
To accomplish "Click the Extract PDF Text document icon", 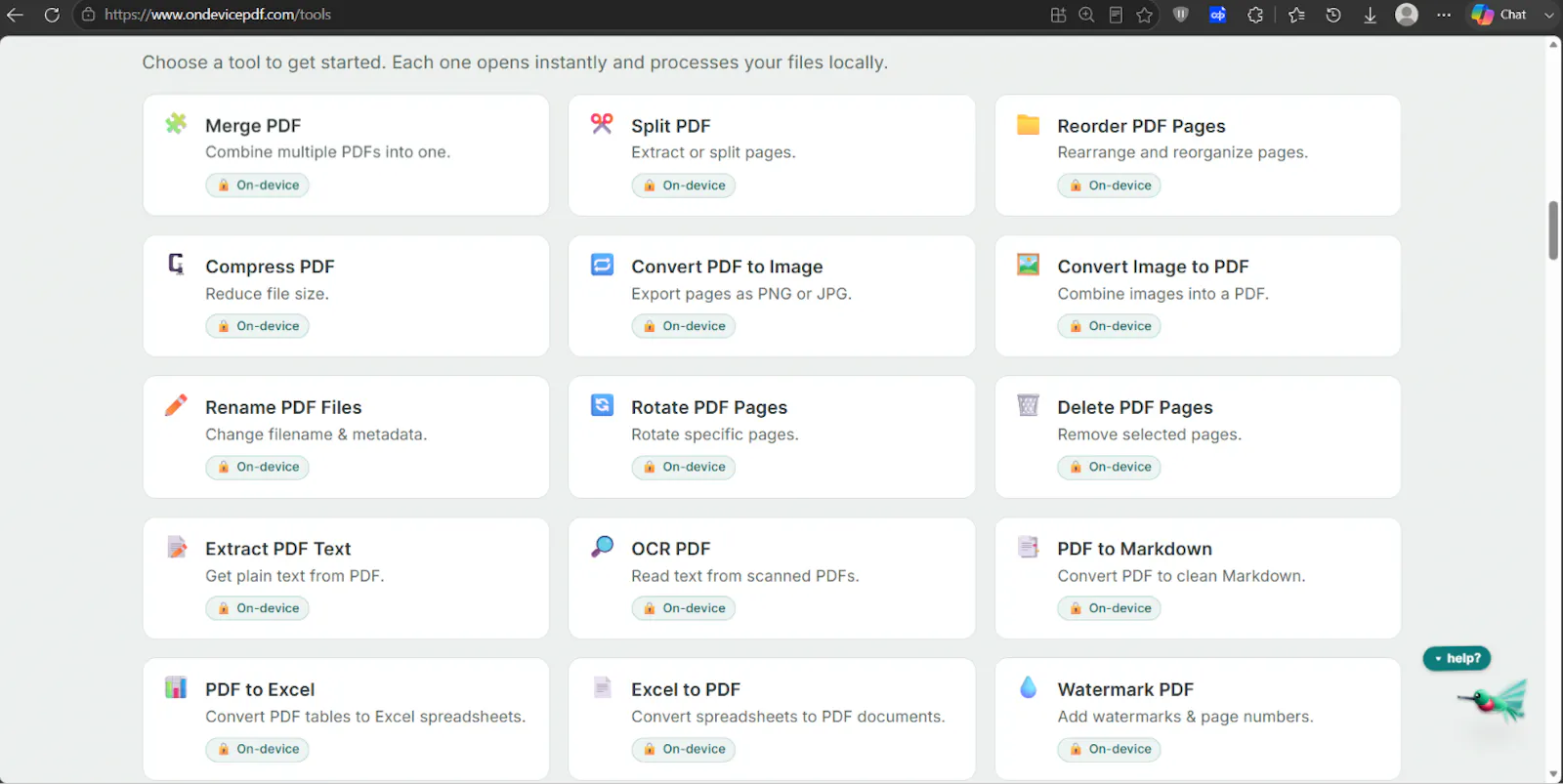I will point(176,547).
